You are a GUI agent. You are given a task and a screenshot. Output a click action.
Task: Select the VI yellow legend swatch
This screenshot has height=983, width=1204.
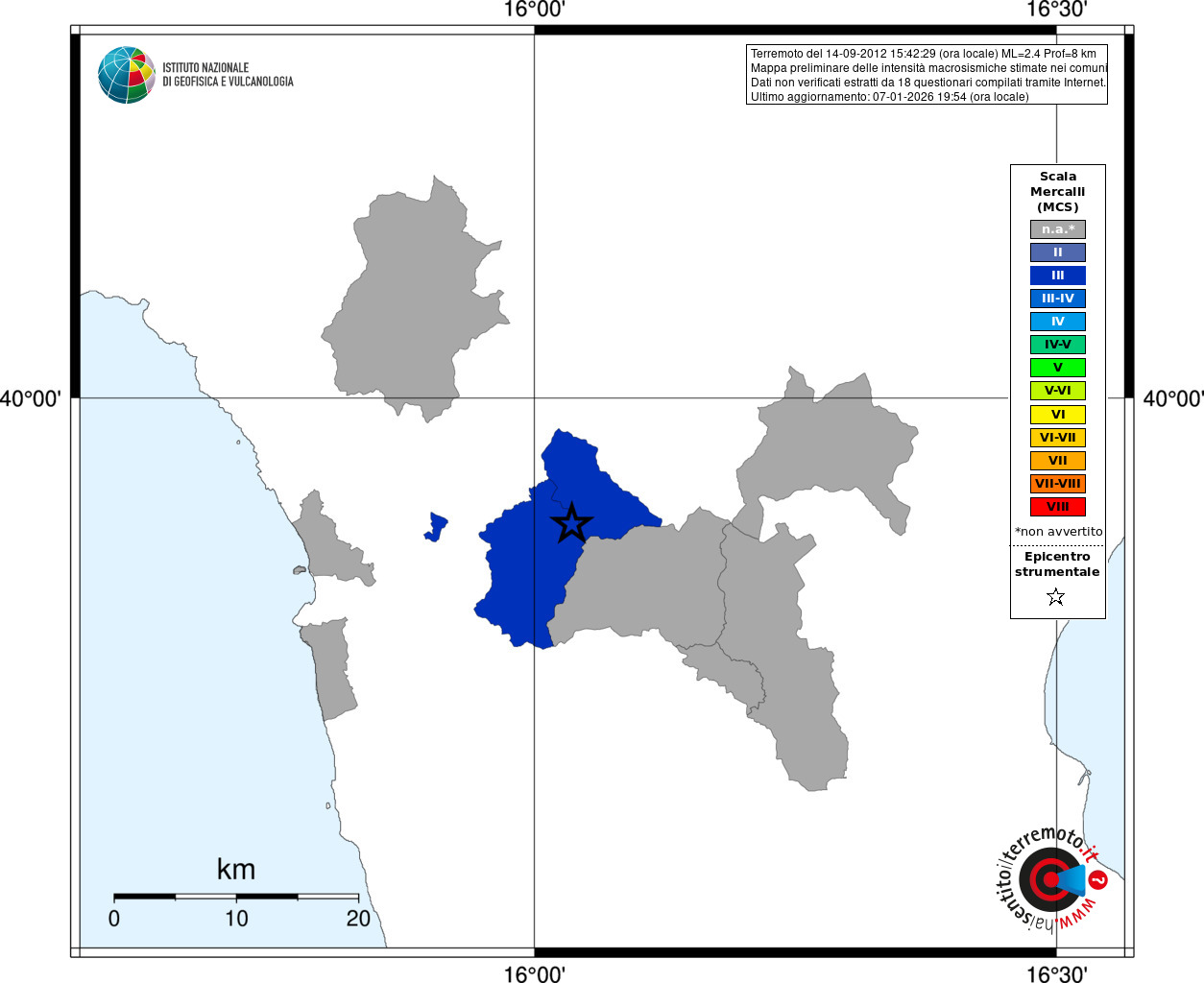point(1058,415)
